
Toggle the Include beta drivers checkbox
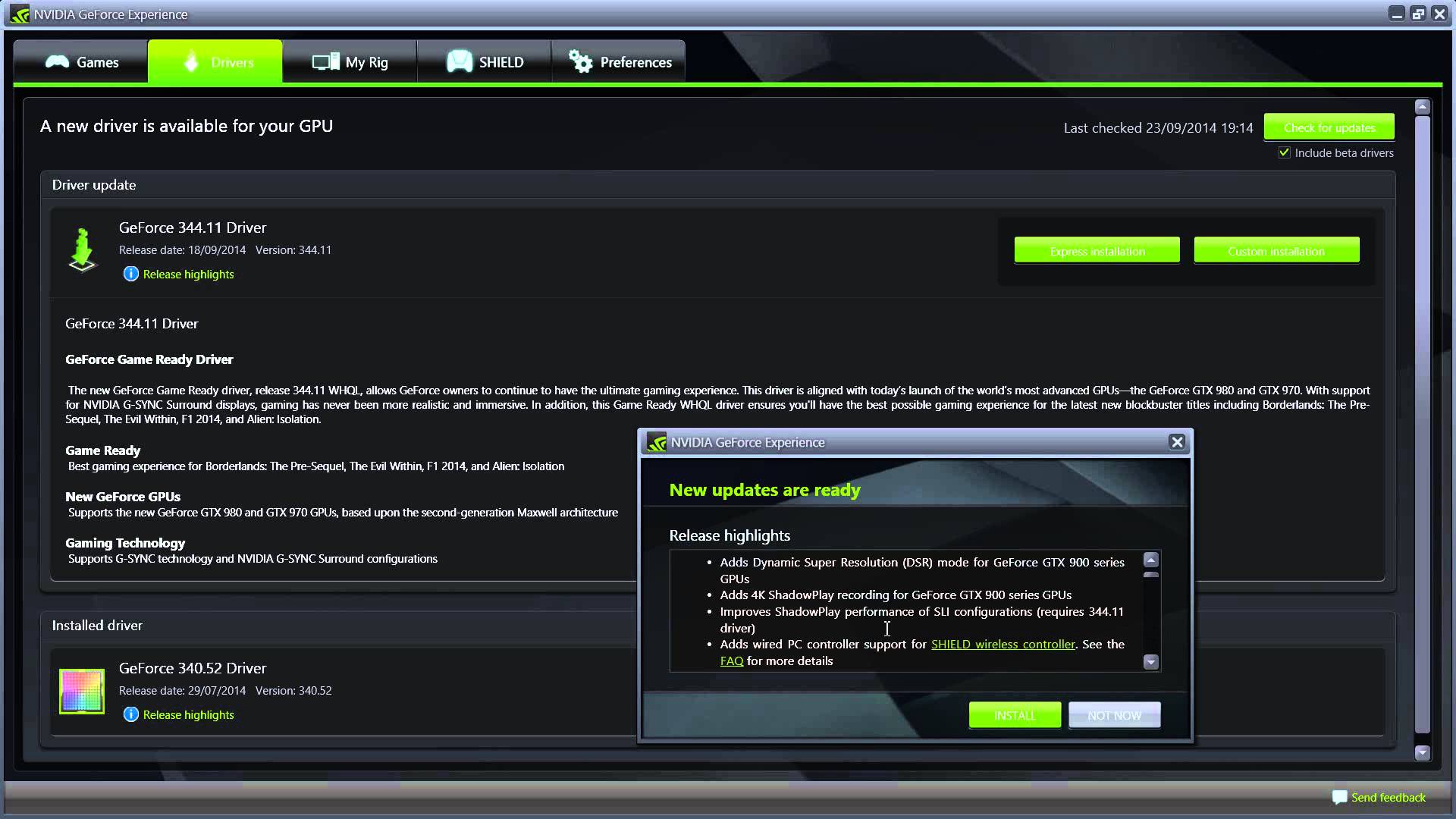coord(1284,152)
